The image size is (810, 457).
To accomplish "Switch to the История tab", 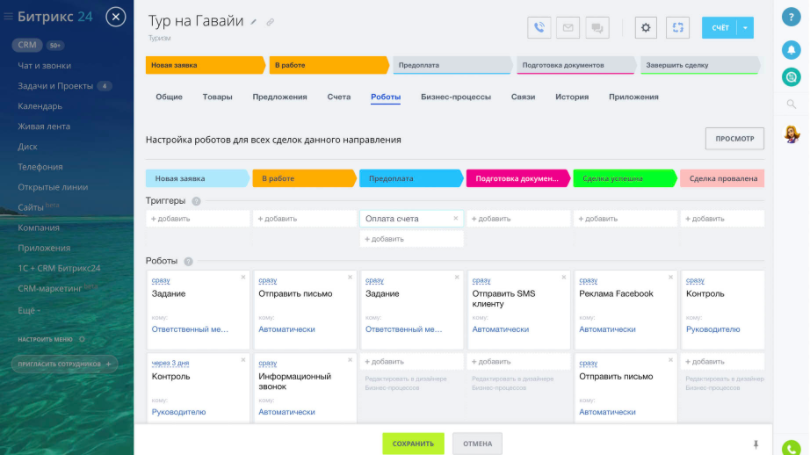I will coord(572,97).
